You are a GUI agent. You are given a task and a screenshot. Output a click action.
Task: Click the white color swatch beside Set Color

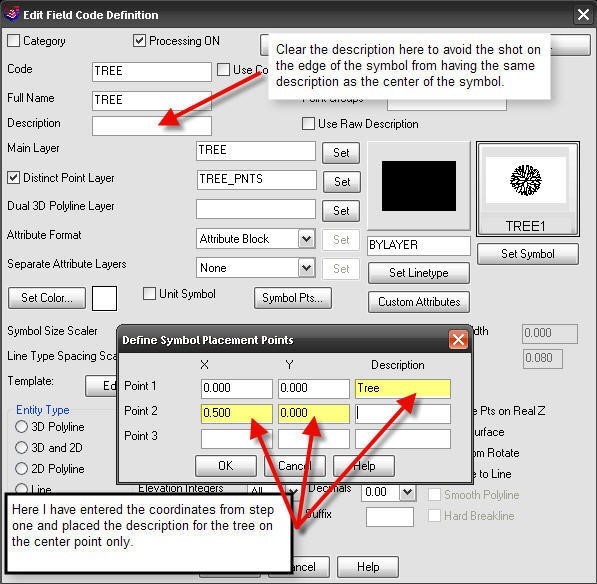click(x=104, y=298)
